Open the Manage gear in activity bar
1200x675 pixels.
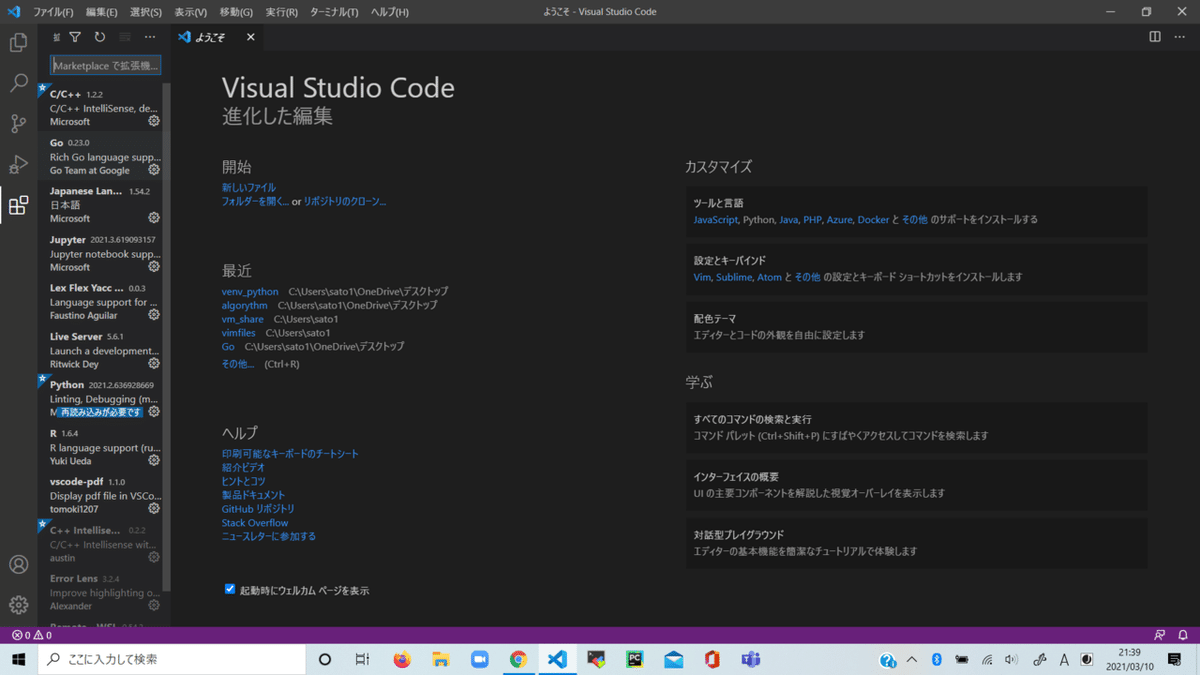pos(18,604)
